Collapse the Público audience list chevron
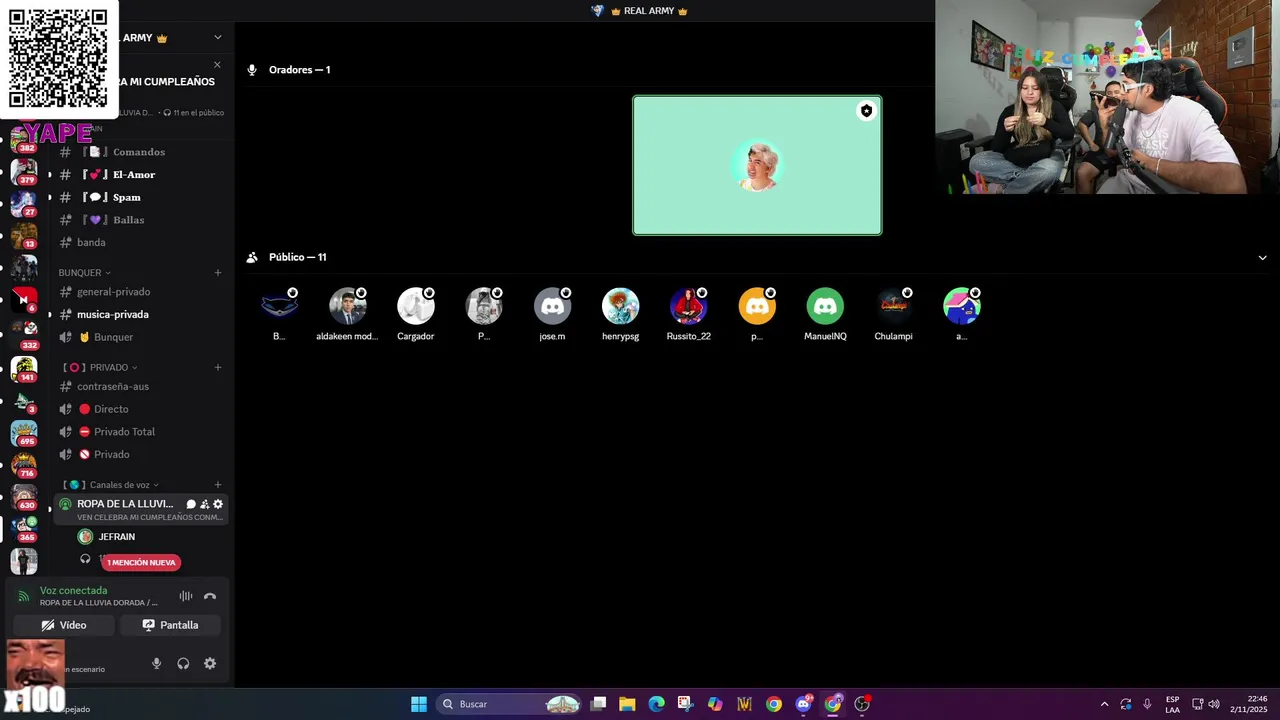The width and height of the screenshot is (1280, 720). pos(1262,257)
